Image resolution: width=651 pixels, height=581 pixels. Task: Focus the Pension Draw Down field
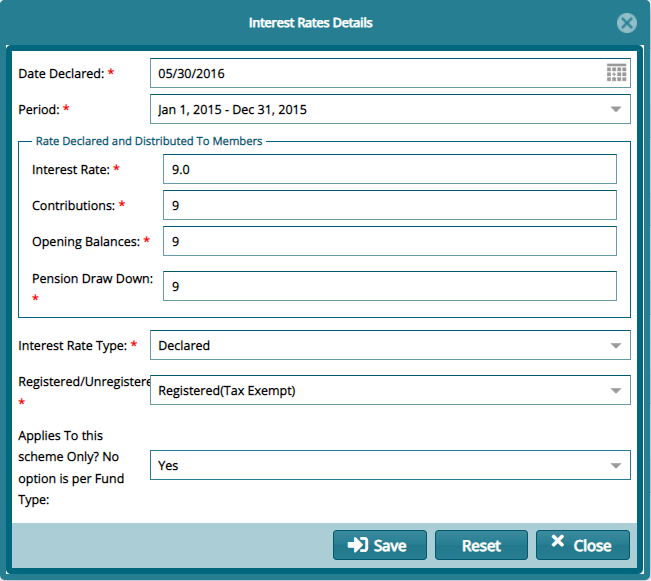tap(389, 286)
